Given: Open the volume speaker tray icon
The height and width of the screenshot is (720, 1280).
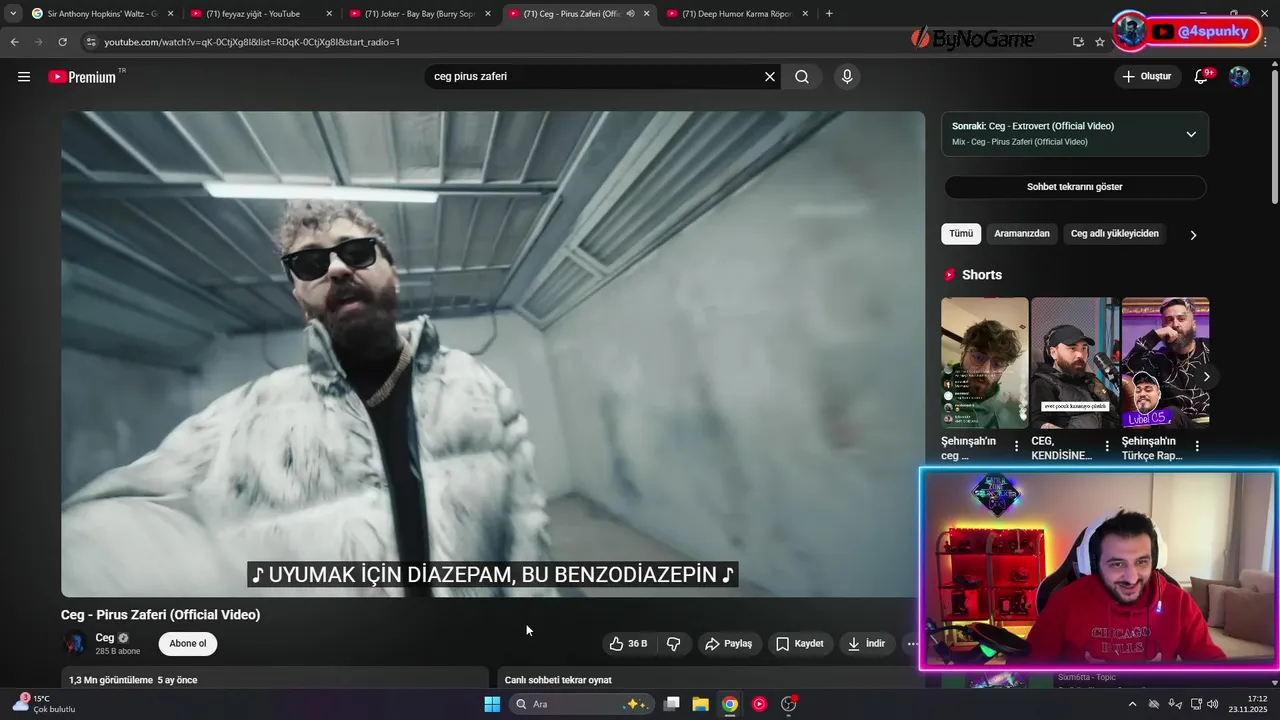Looking at the screenshot, I should pos(1215,704).
